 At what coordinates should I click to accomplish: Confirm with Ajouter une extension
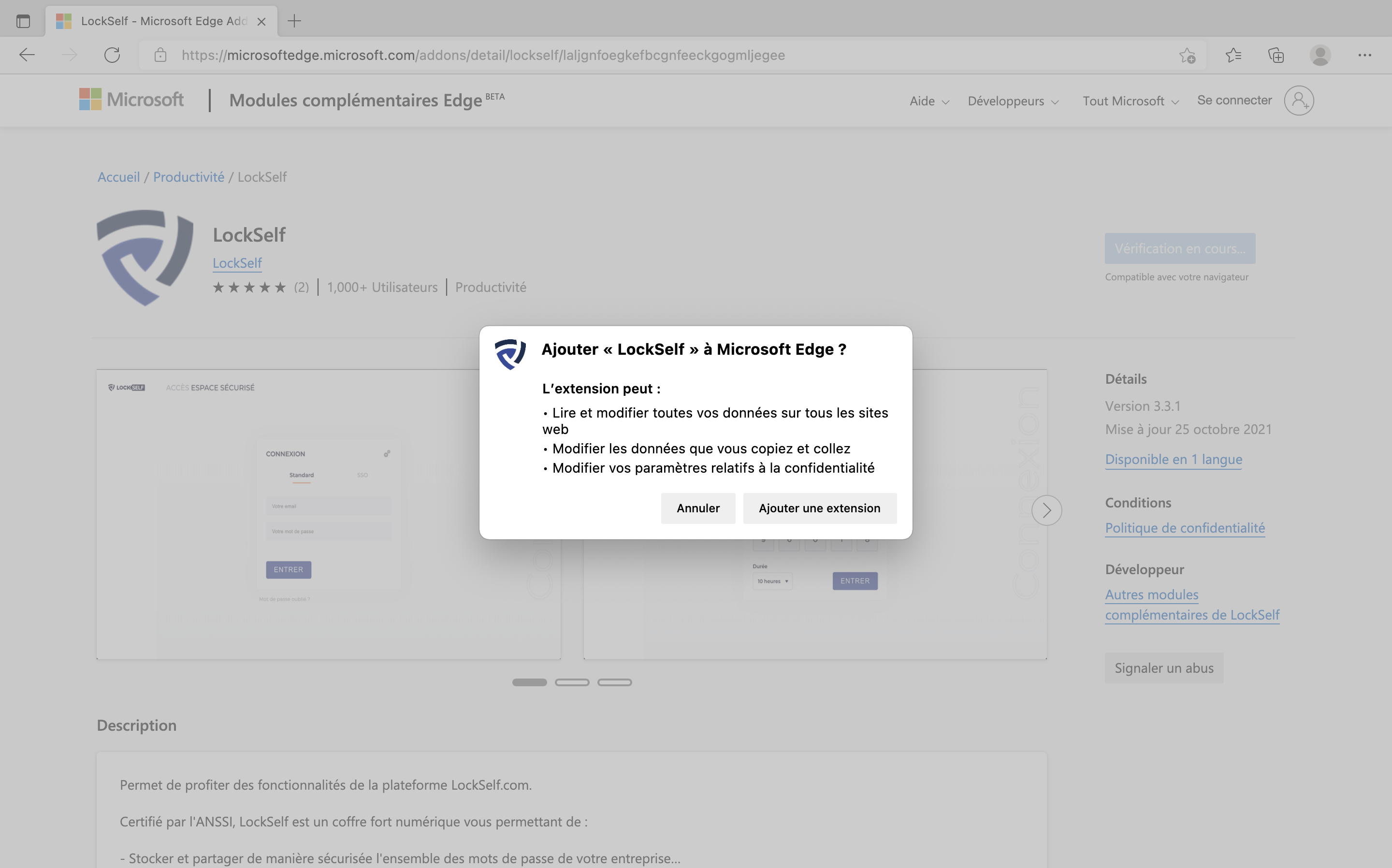pyautogui.click(x=819, y=508)
